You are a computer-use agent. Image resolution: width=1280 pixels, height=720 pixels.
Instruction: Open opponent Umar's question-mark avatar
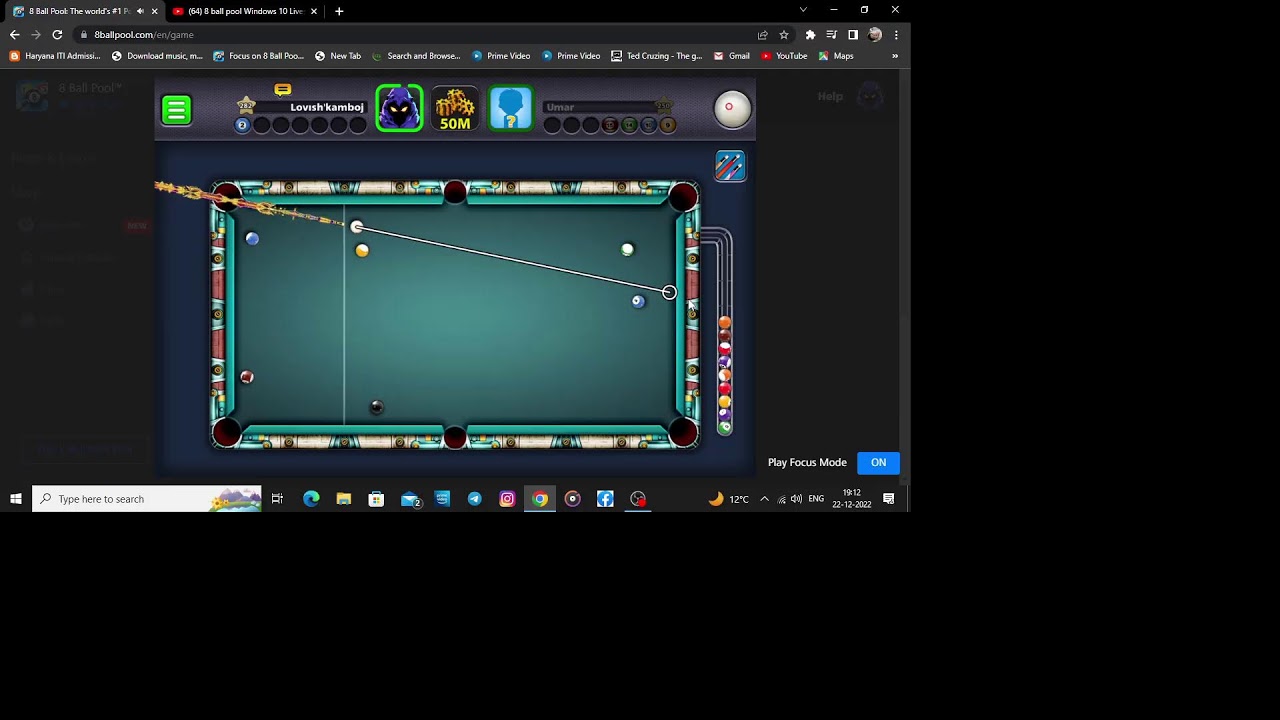tap(510, 109)
